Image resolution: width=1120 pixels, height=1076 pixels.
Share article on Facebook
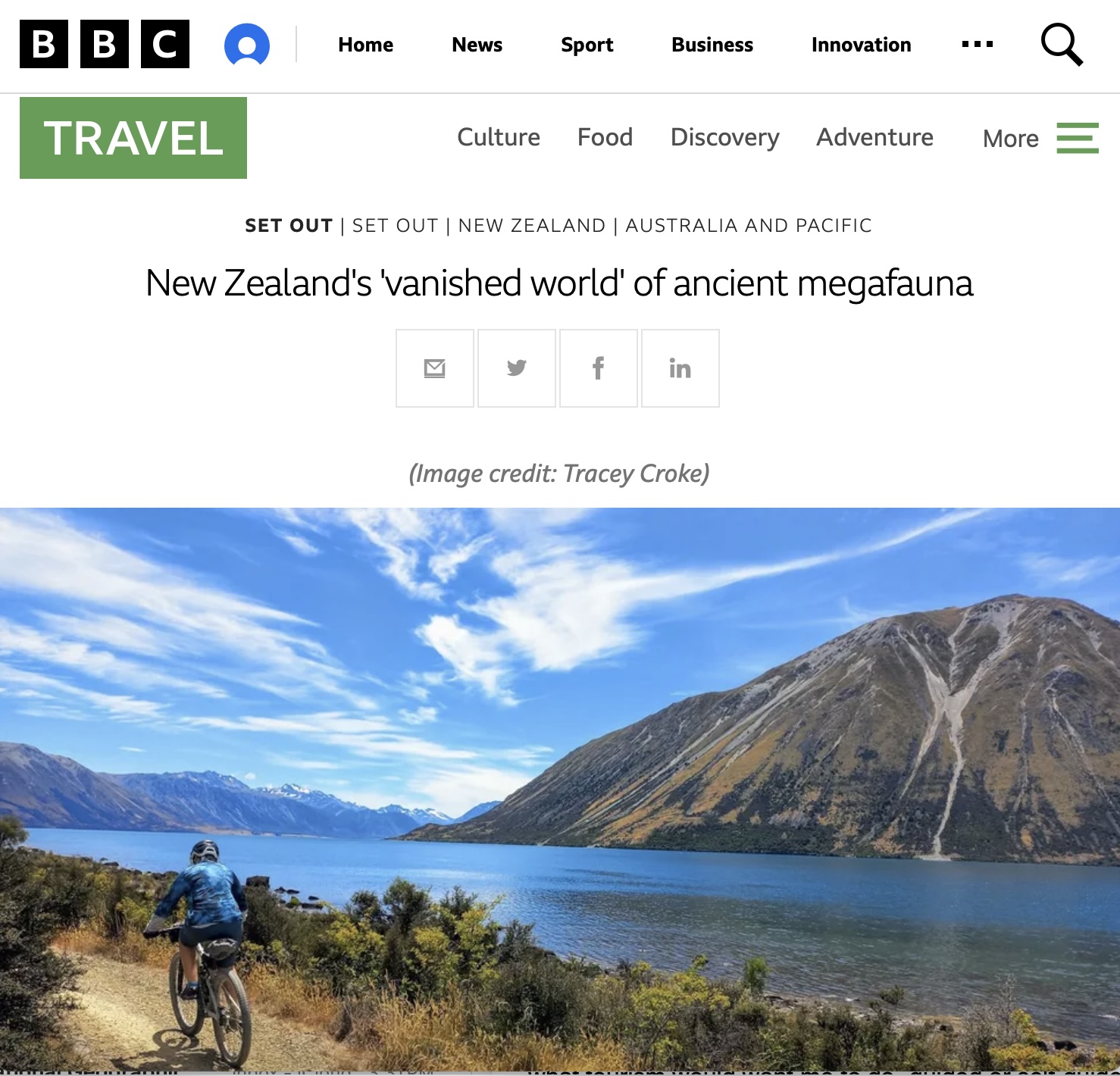point(599,368)
